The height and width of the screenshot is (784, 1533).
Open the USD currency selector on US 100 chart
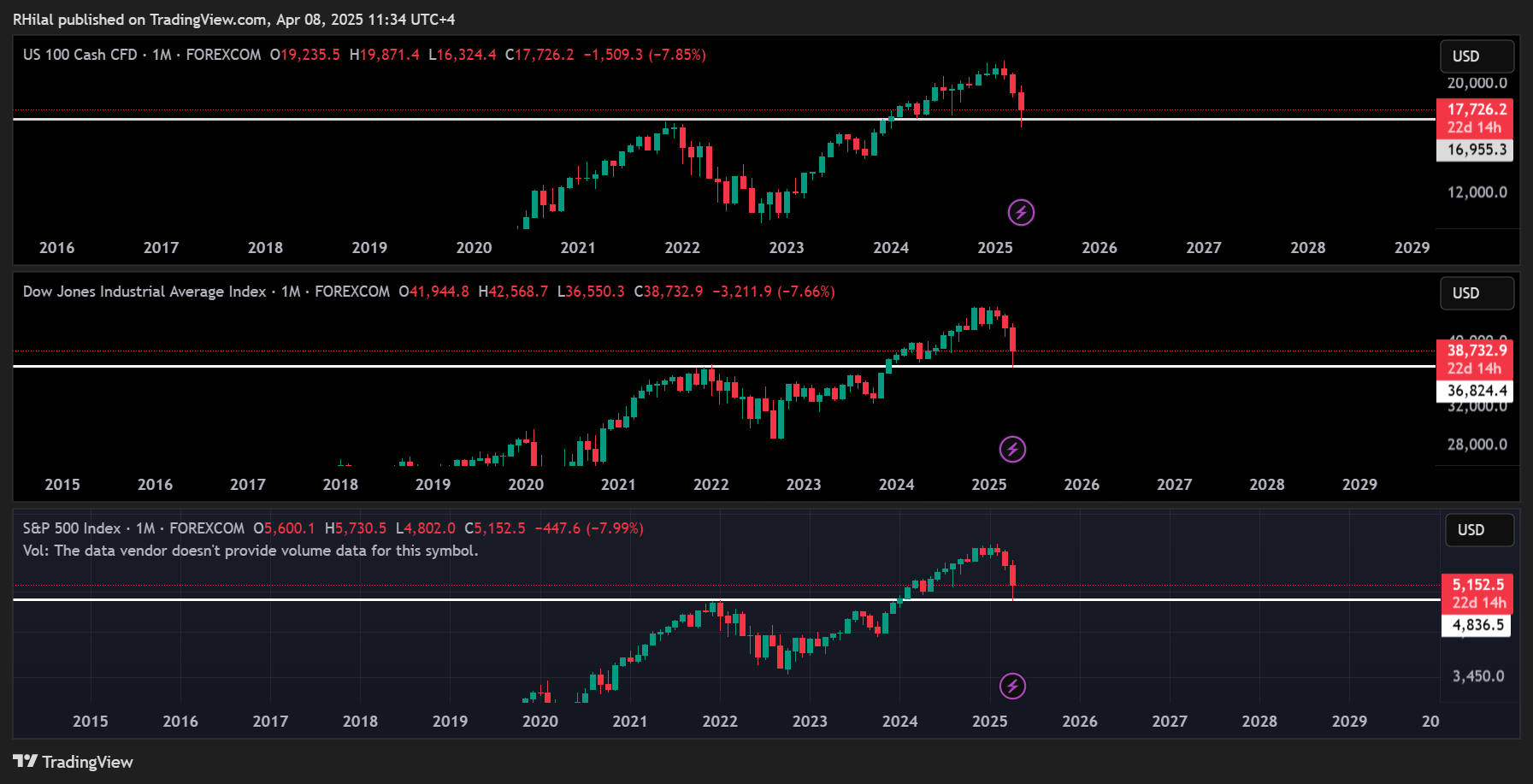coord(1477,56)
